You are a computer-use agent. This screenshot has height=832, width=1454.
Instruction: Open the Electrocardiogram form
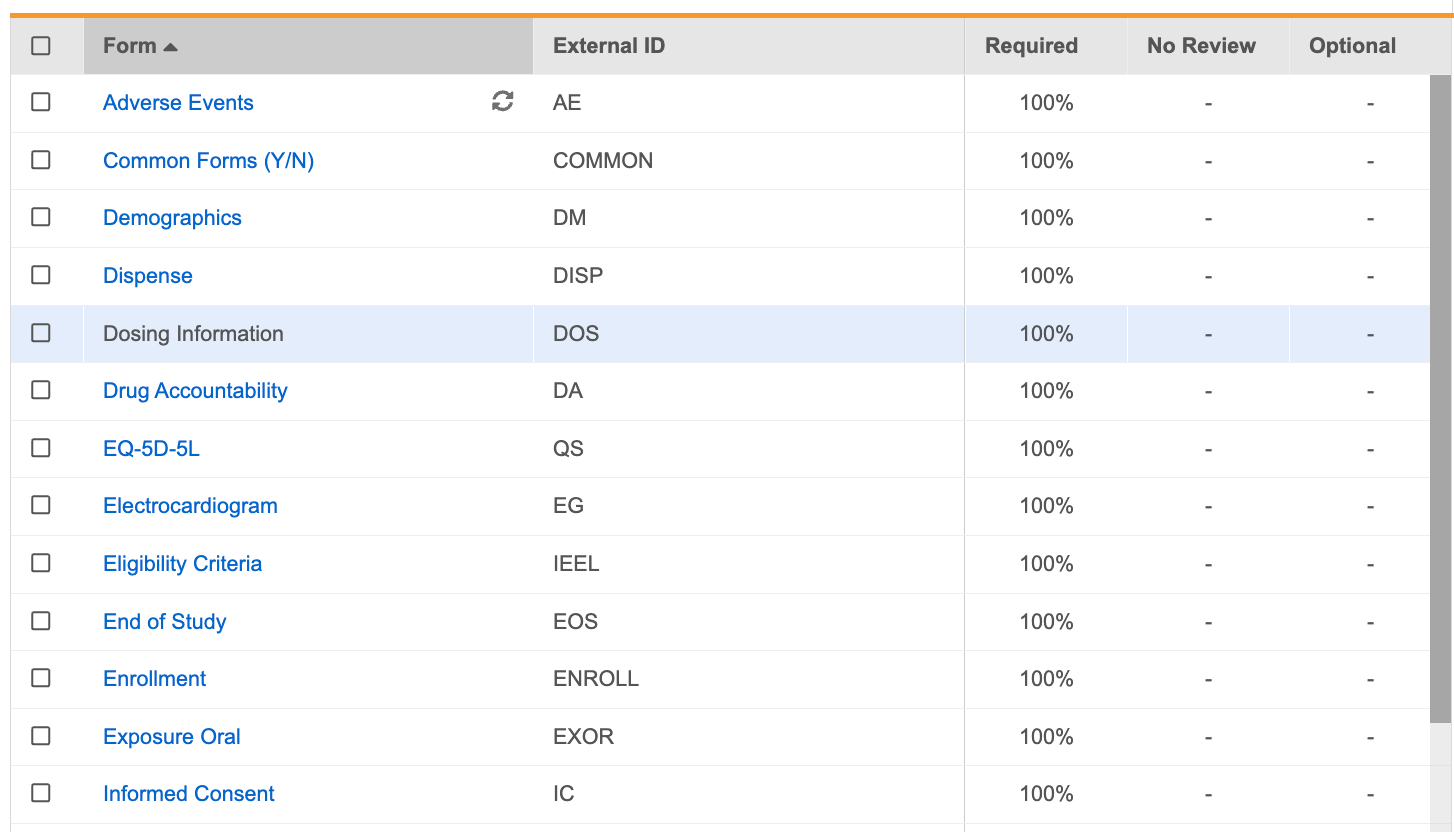[x=190, y=506]
